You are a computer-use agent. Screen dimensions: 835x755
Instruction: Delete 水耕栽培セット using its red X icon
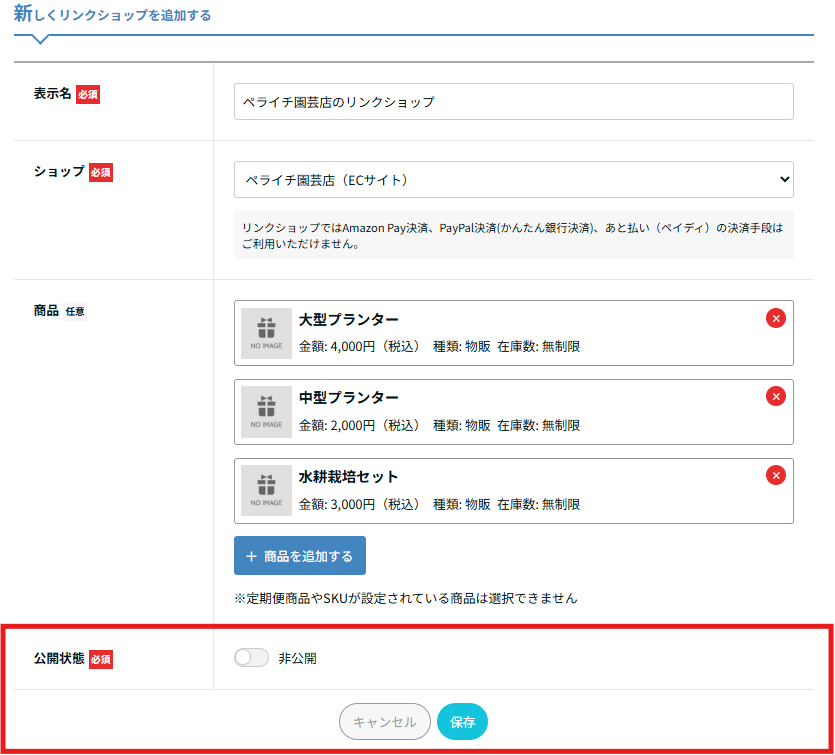coord(775,475)
